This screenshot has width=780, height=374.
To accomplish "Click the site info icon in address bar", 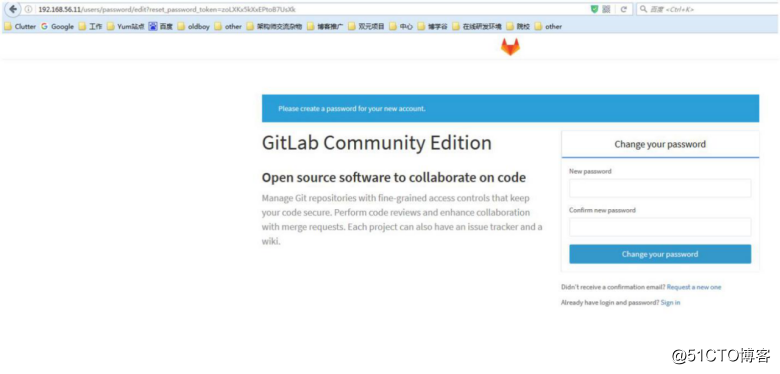I will (x=28, y=9).
